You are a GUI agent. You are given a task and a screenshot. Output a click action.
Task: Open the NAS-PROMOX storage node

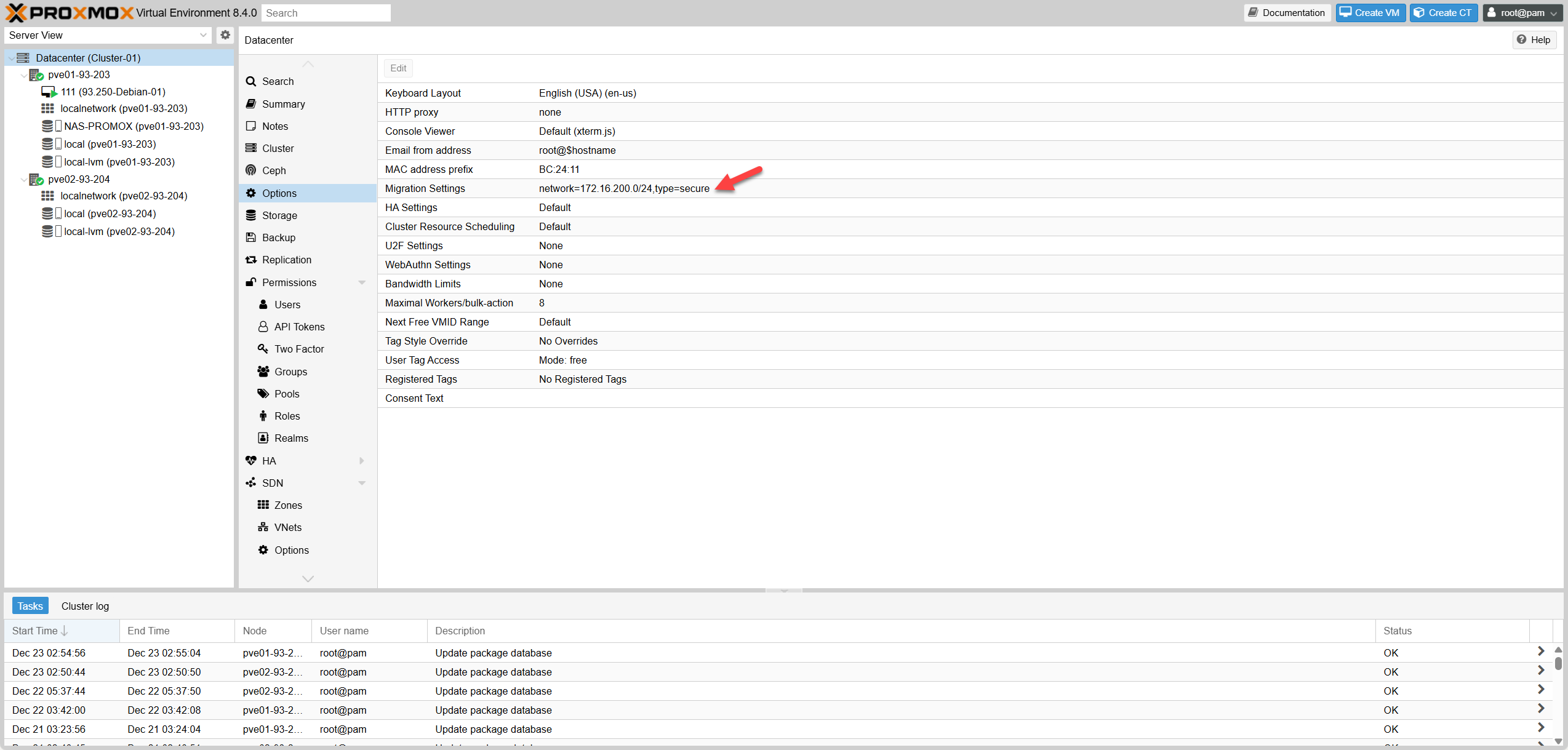(x=134, y=126)
